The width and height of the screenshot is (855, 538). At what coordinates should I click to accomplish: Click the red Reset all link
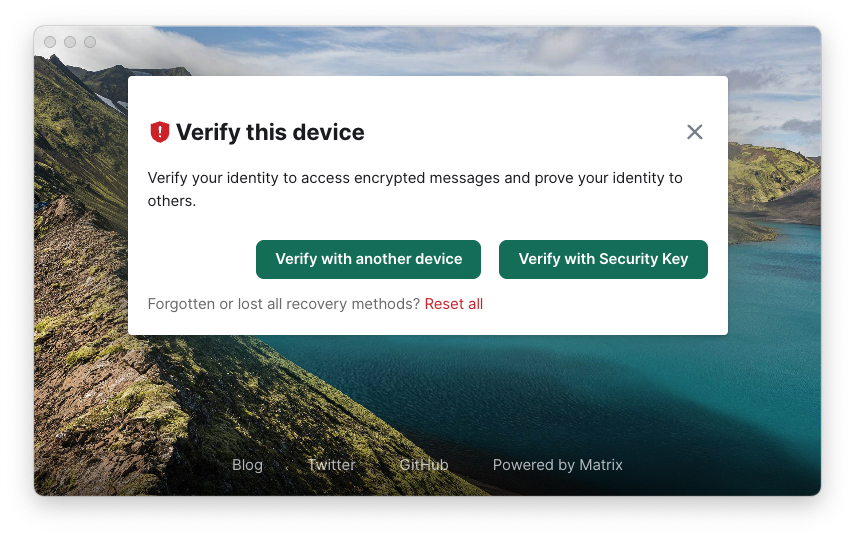[x=453, y=304]
